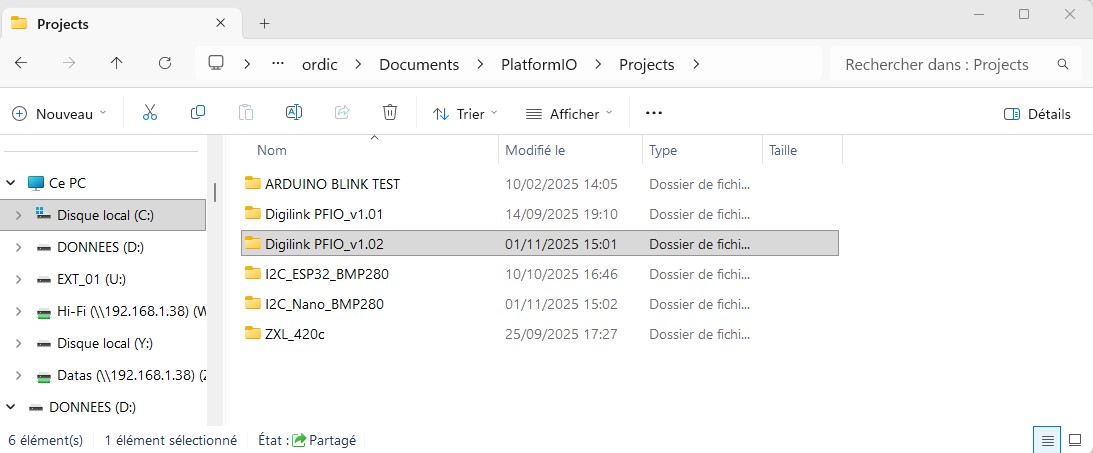Viewport: 1093px width, 453px height.
Task: Toggle the Détails pane
Action: coord(1037,114)
